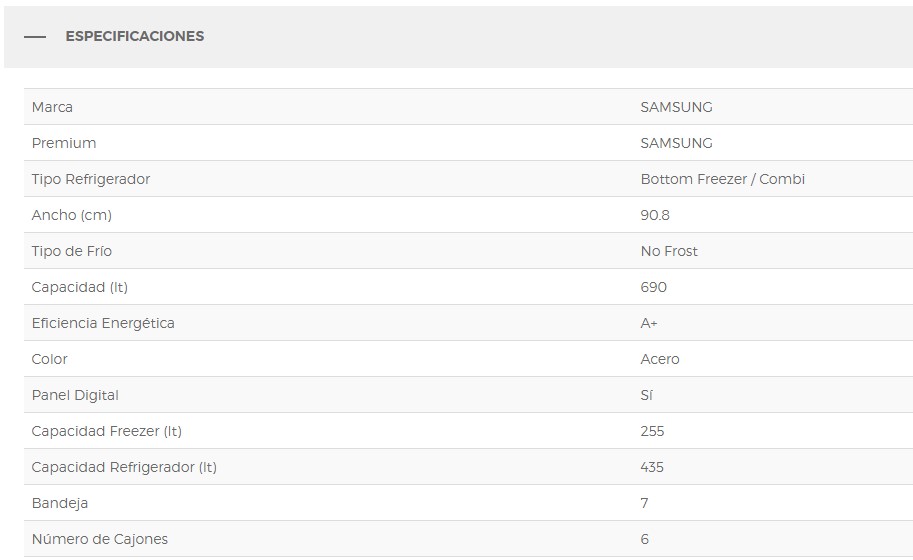Select the Tipo de Frío label

pyautogui.click(x=72, y=251)
